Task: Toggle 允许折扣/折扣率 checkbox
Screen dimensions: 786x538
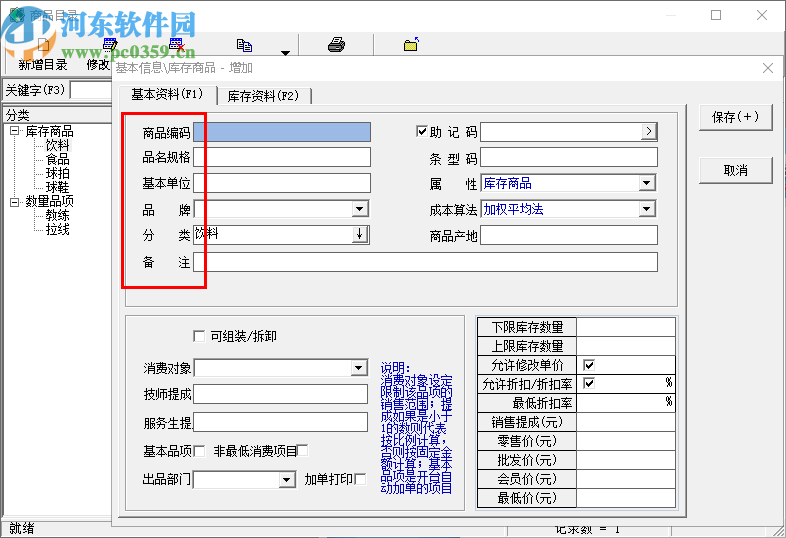Action: 589,384
